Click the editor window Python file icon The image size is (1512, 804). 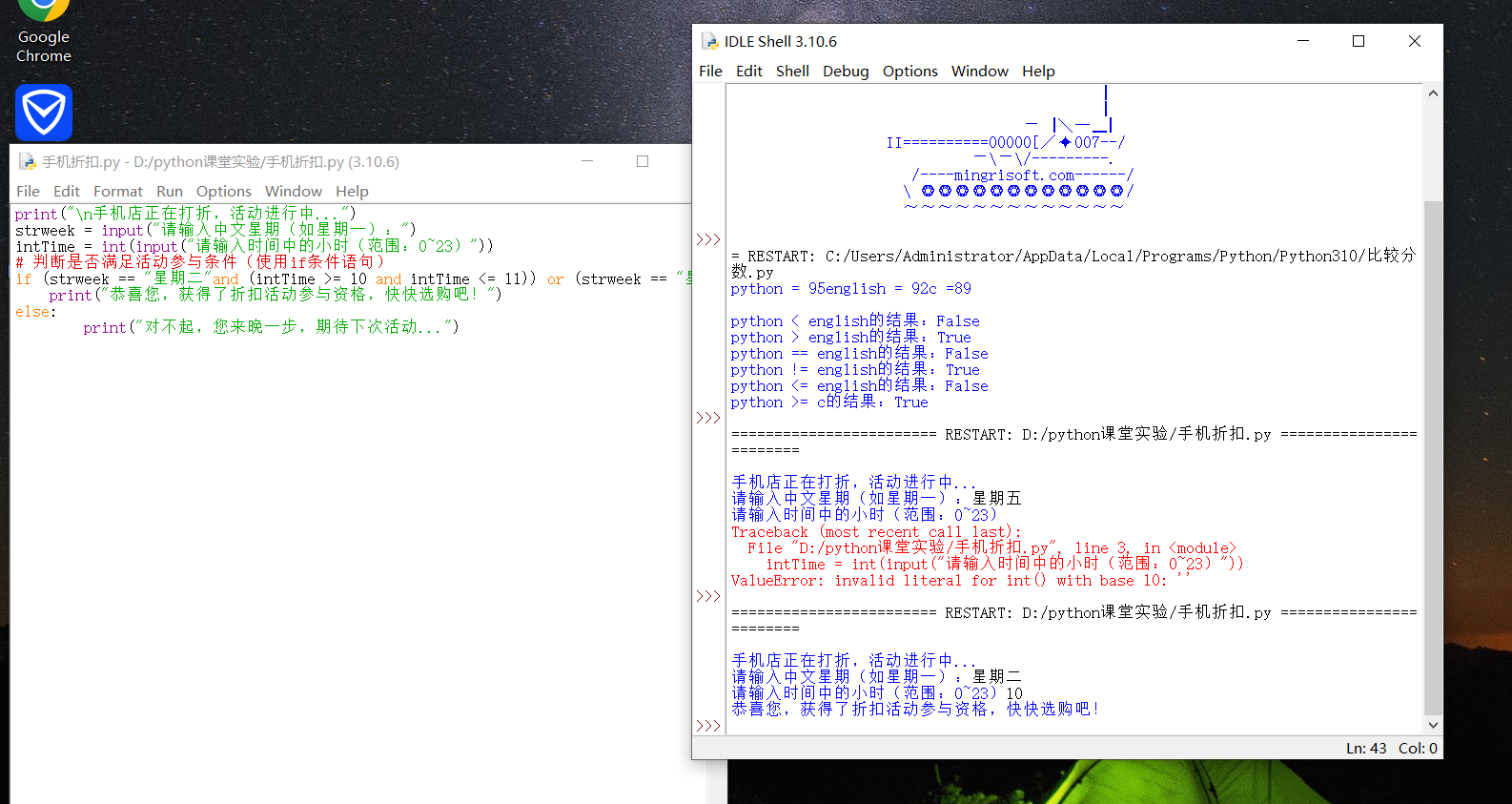27,162
